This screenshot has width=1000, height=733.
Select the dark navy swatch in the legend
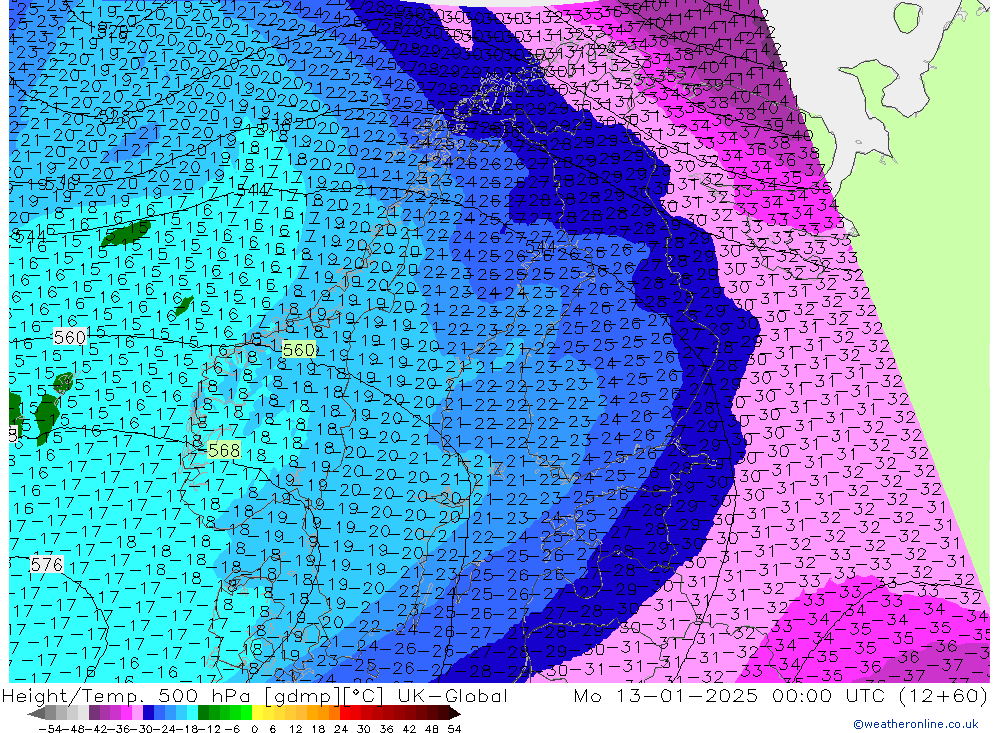(149, 713)
